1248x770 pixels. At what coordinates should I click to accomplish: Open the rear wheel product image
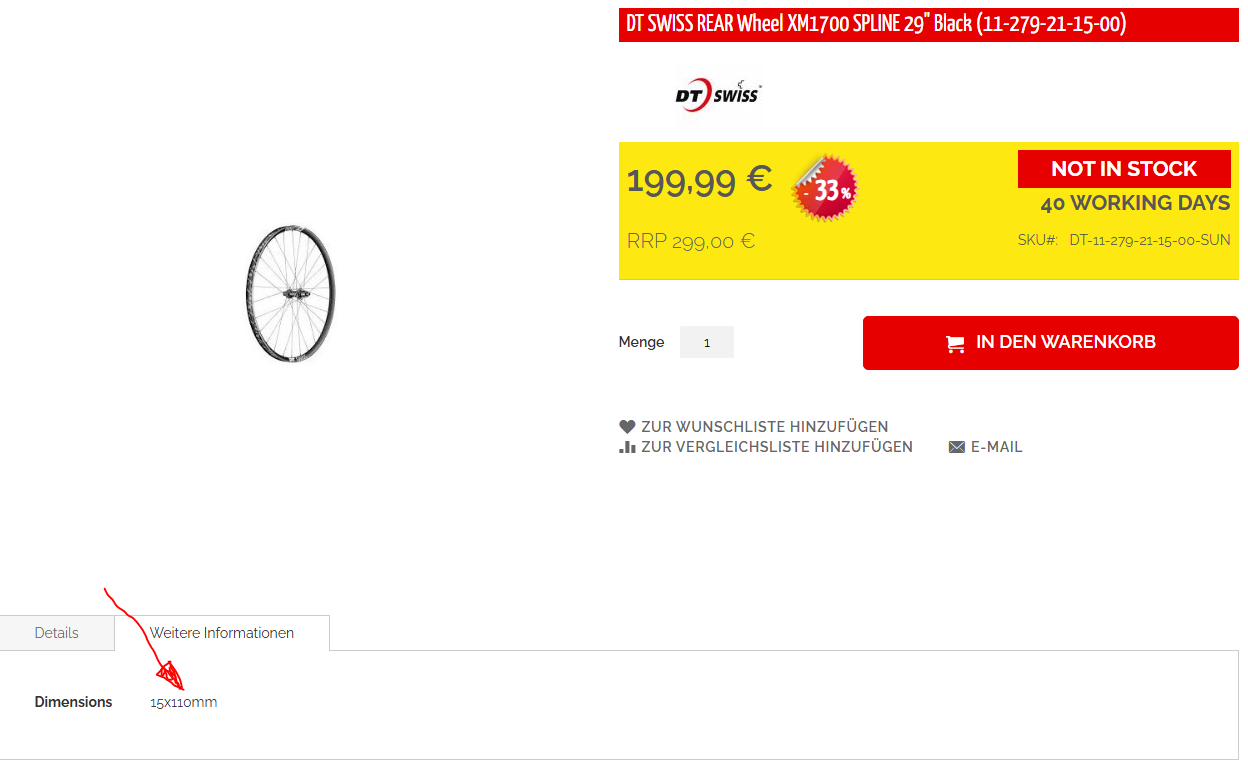(x=290, y=294)
